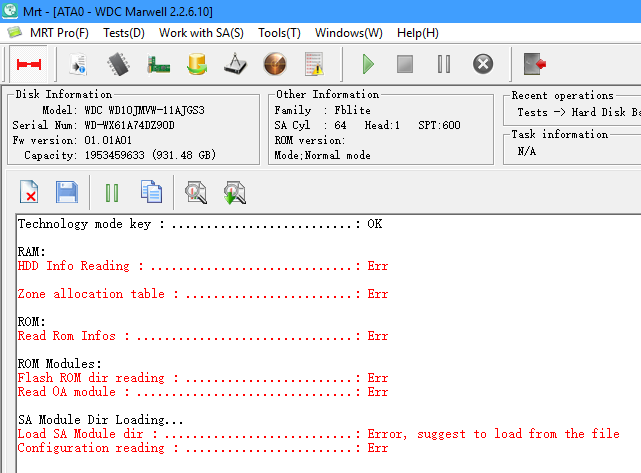Click the Technology mode key OK log line
Screen dimensions: 641x473
pos(200,224)
